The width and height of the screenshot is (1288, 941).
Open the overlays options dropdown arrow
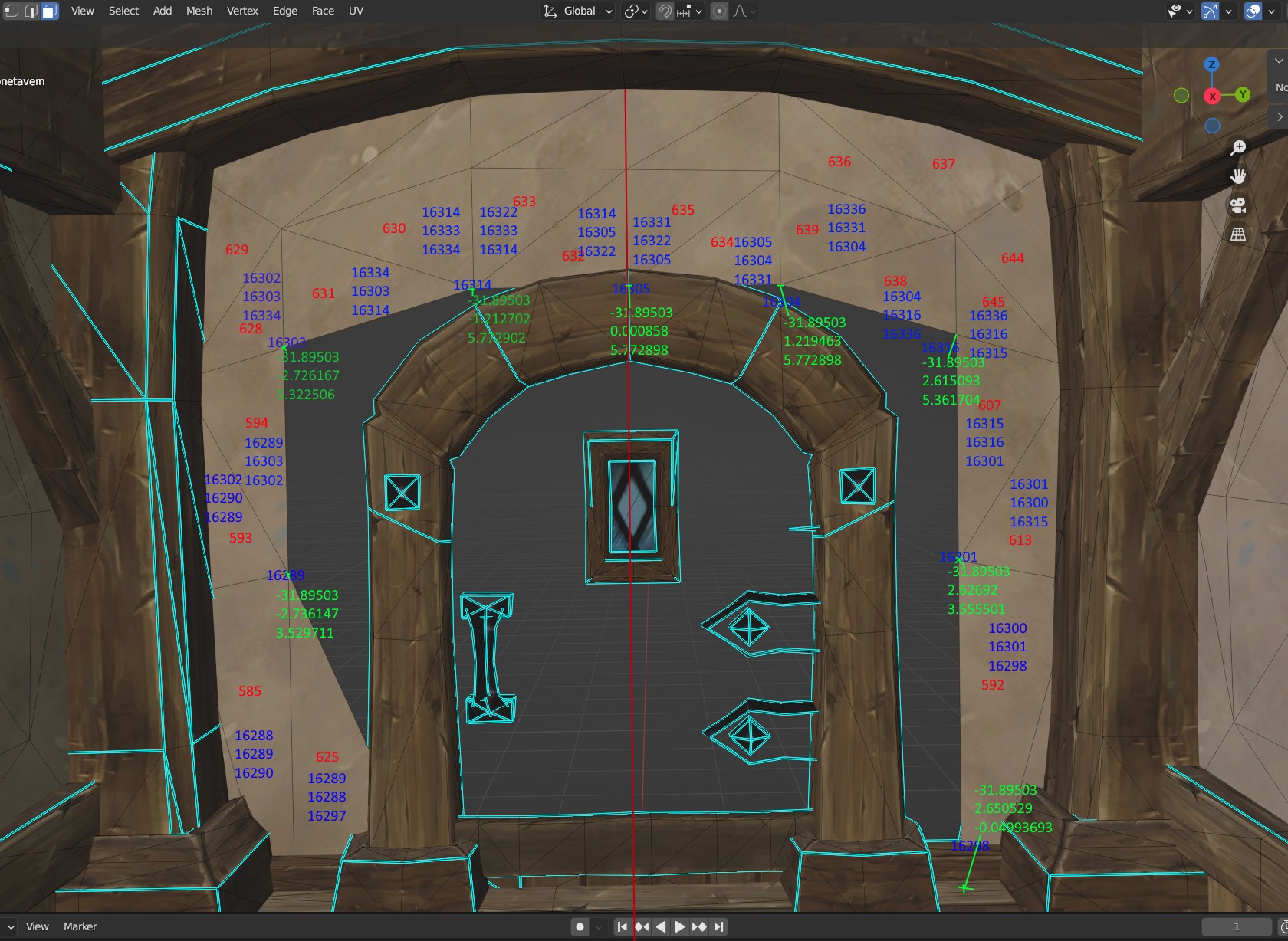pyautogui.click(x=1271, y=11)
